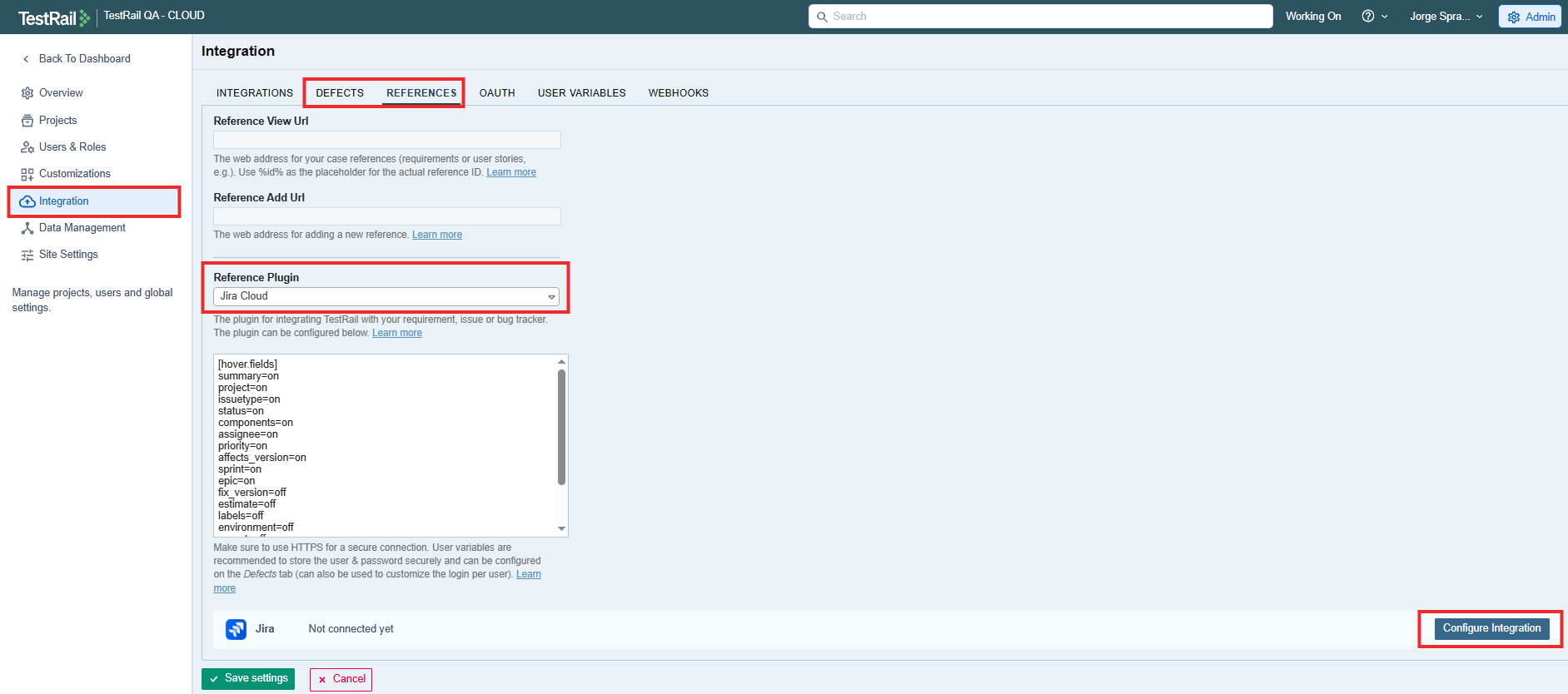Screen dimensions: 1568x694
Task: Expand the help menu chevron
Action: click(x=1385, y=17)
